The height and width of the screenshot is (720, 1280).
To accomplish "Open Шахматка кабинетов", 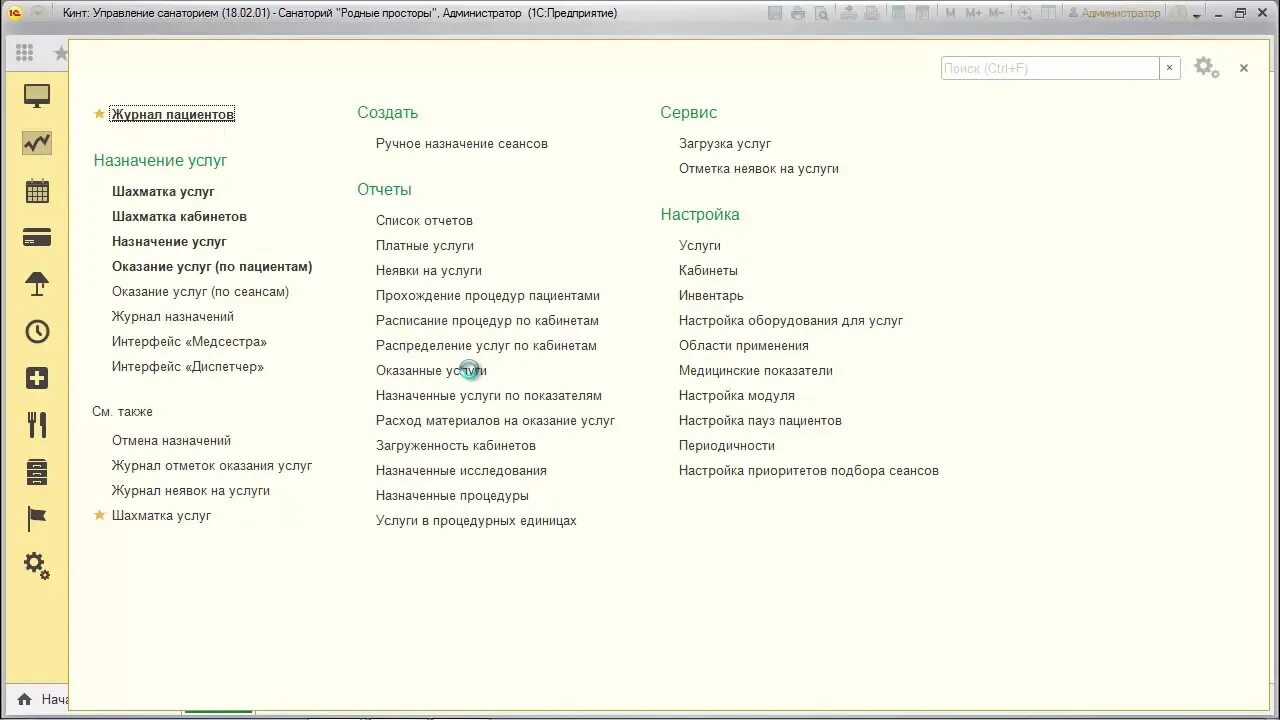I will coord(179,216).
